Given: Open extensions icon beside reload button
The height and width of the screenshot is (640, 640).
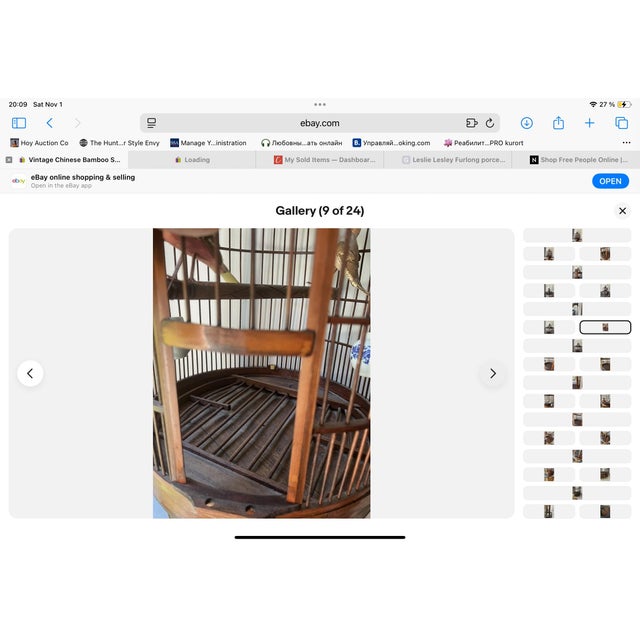Looking at the screenshot, I should 471,123.
